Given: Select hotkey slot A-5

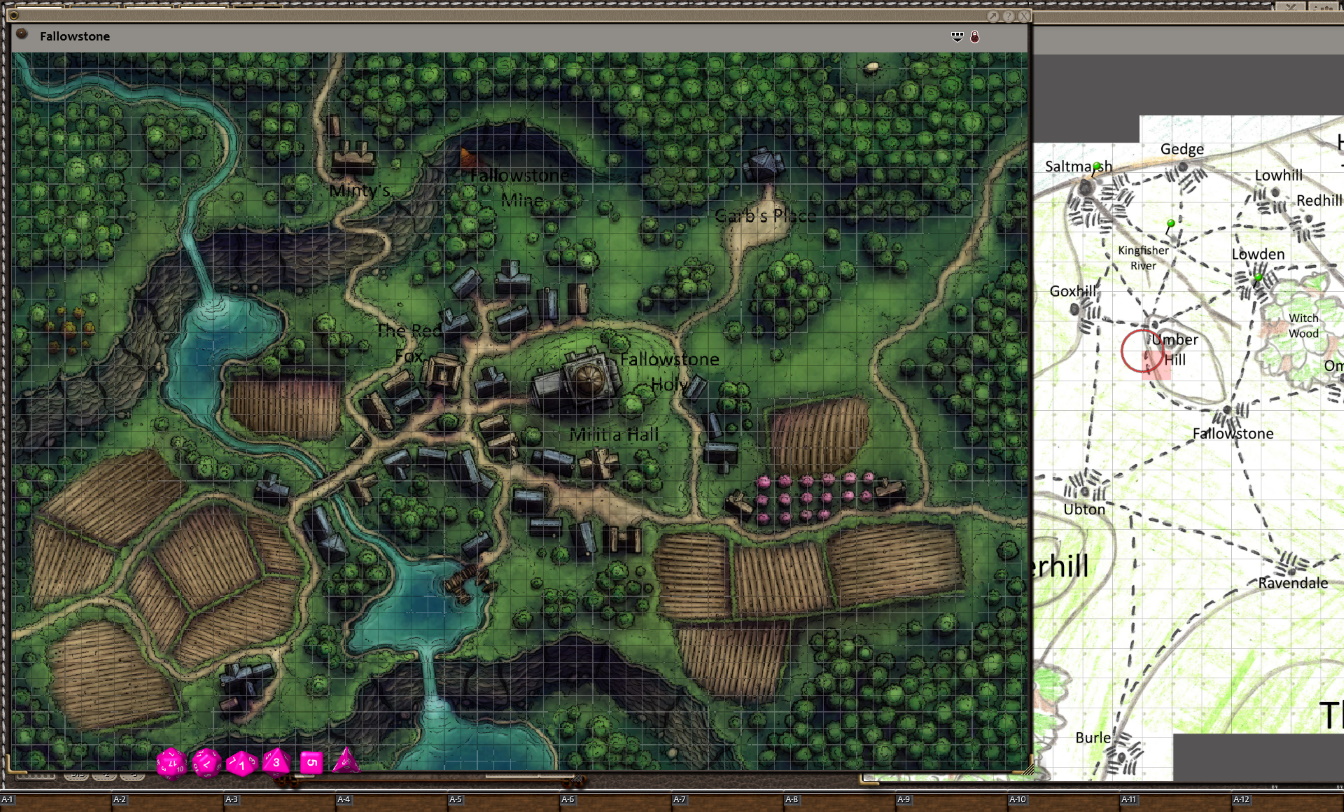Looking at the screenshot, I should [x=455, y=800].
